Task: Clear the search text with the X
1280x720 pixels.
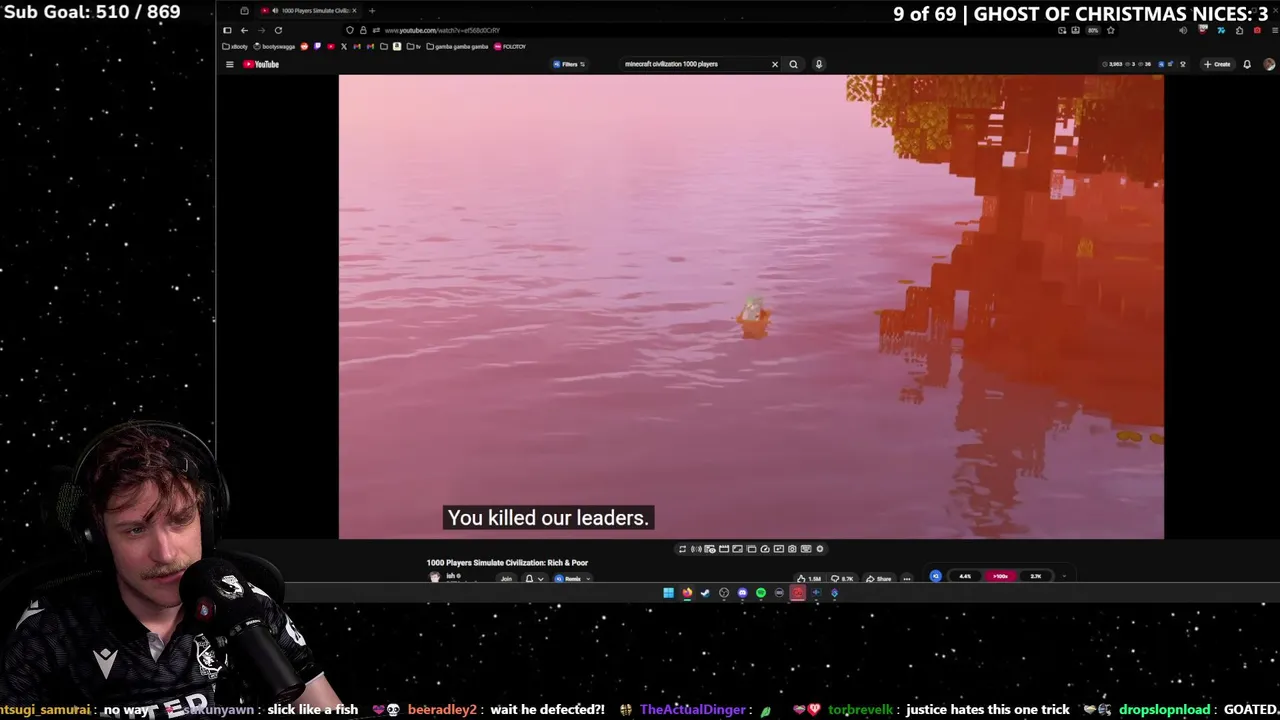Action: [x=774, y=64]
